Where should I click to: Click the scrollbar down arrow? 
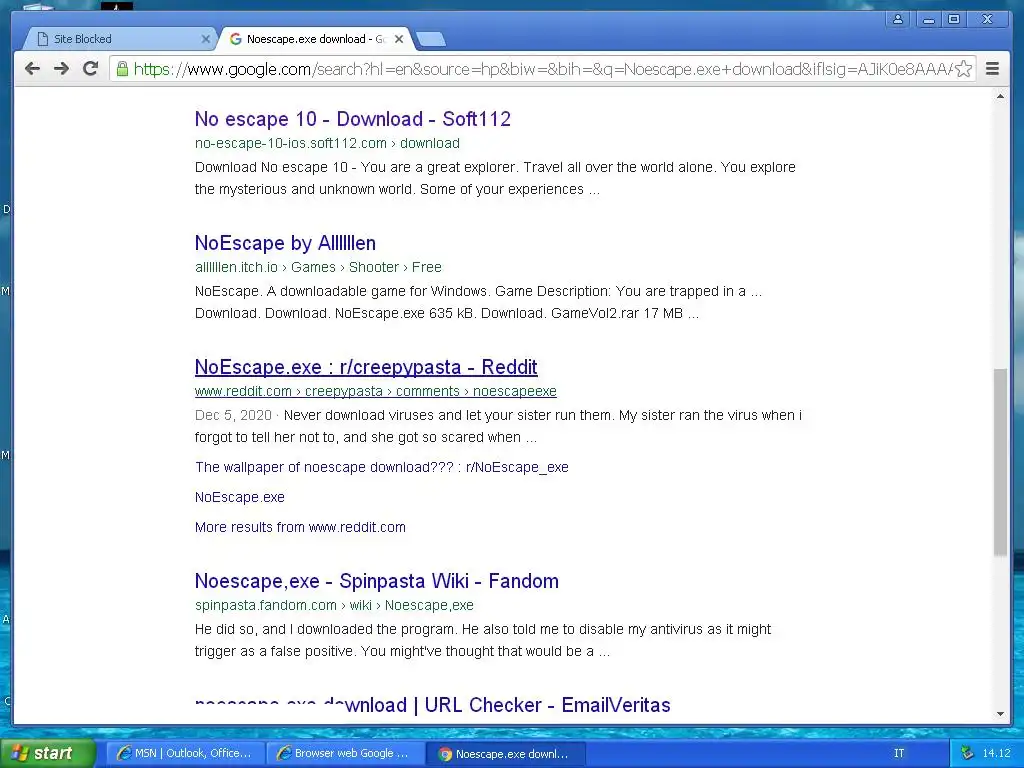1000,714
